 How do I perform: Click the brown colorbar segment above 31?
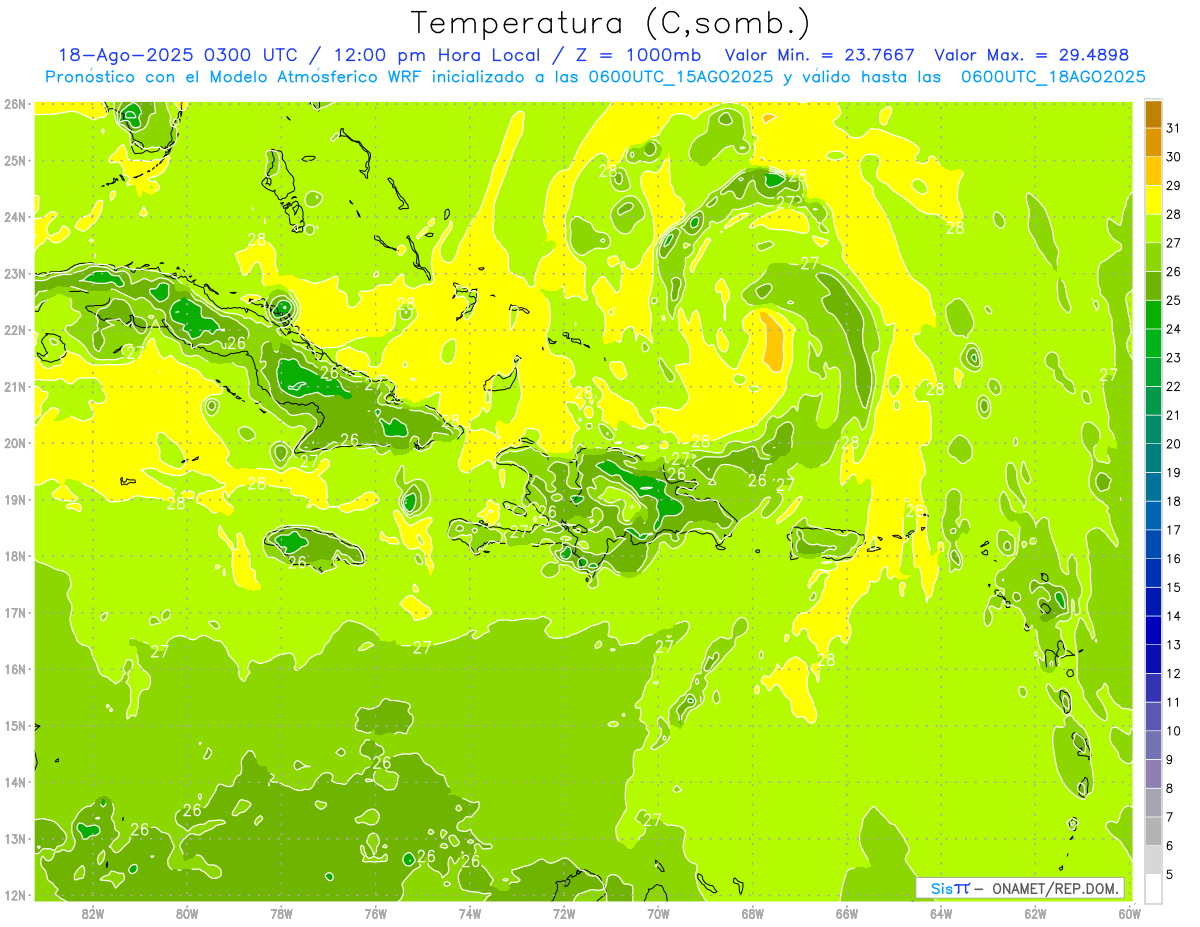[x=1153, y=115]
